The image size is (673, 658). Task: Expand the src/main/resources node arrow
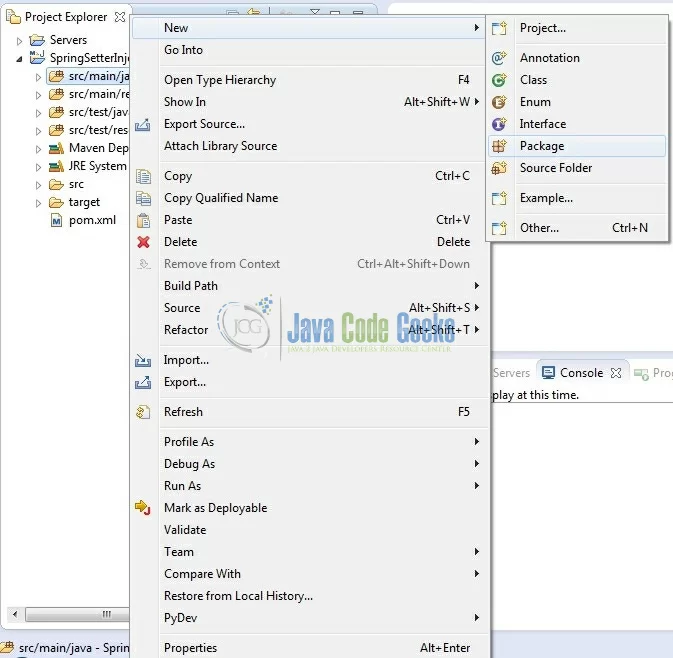click(38, 95)
